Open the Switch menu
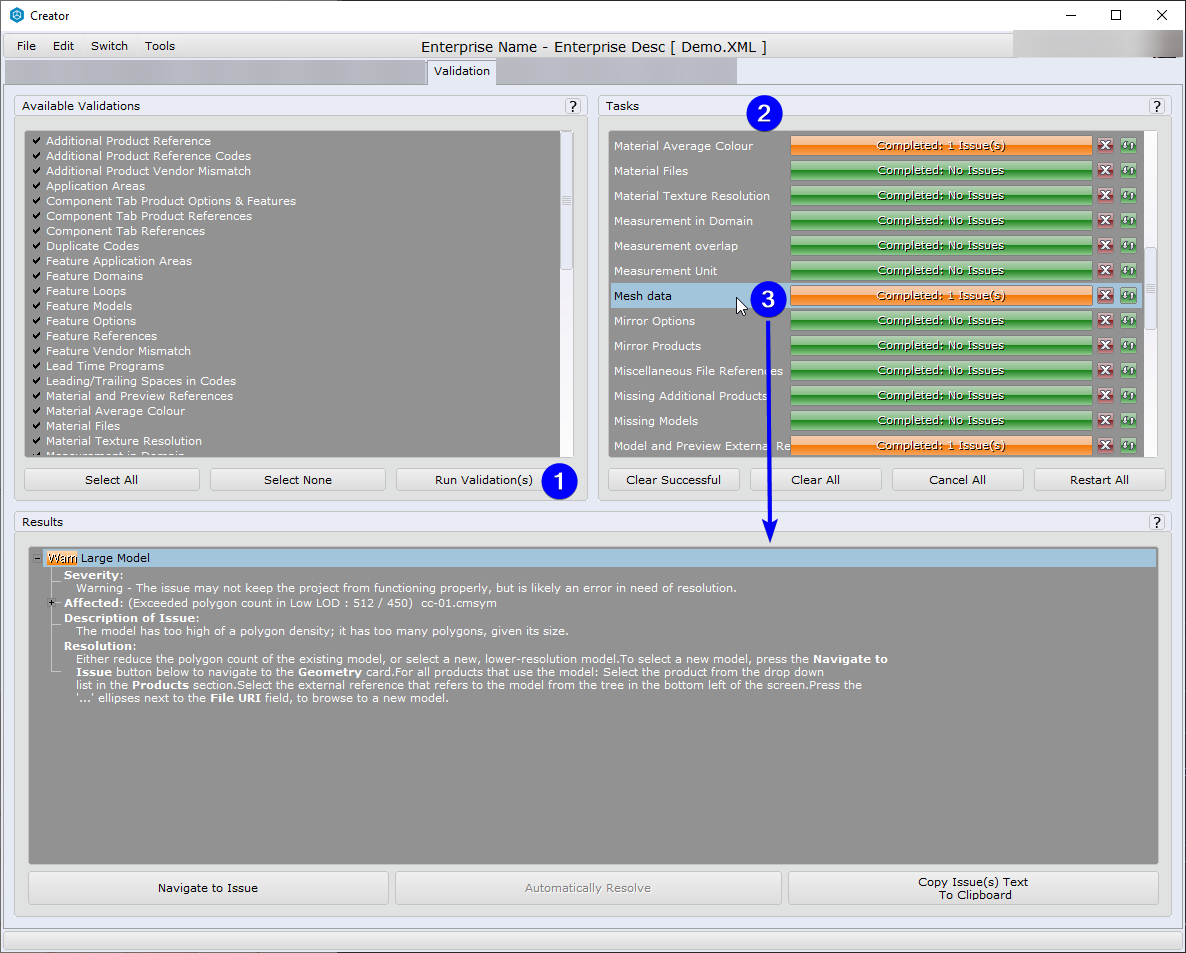This screenshot has height=953, width=1186. pos(109,46)
